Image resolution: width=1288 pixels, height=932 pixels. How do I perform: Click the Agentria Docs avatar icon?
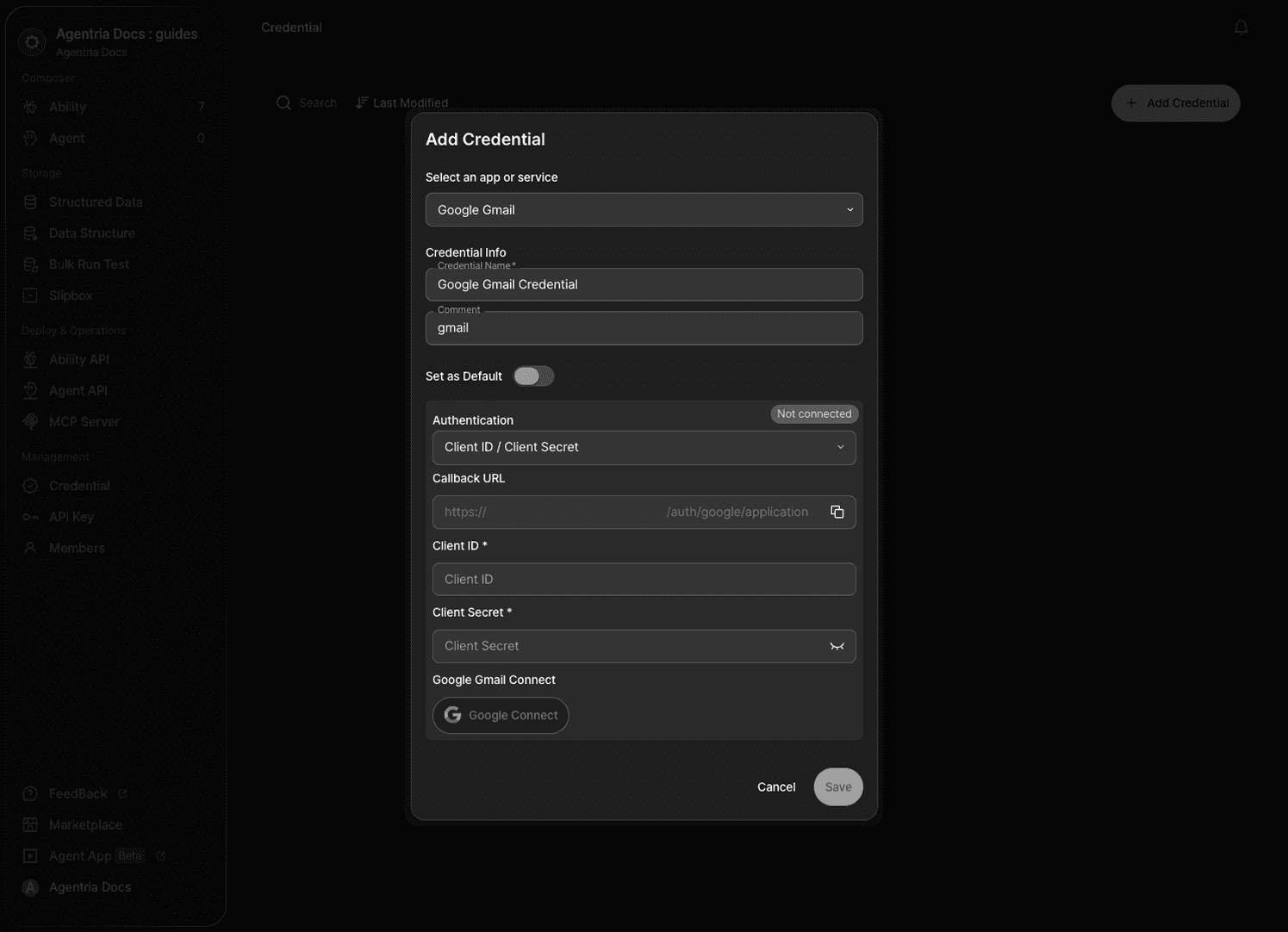point(30,887)
